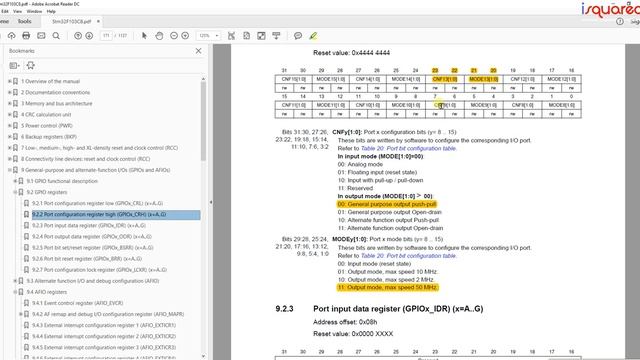
Task: Collapse bookmark 9 General-purpose and alternate-function I/Os
Action: tap(9, 170)
